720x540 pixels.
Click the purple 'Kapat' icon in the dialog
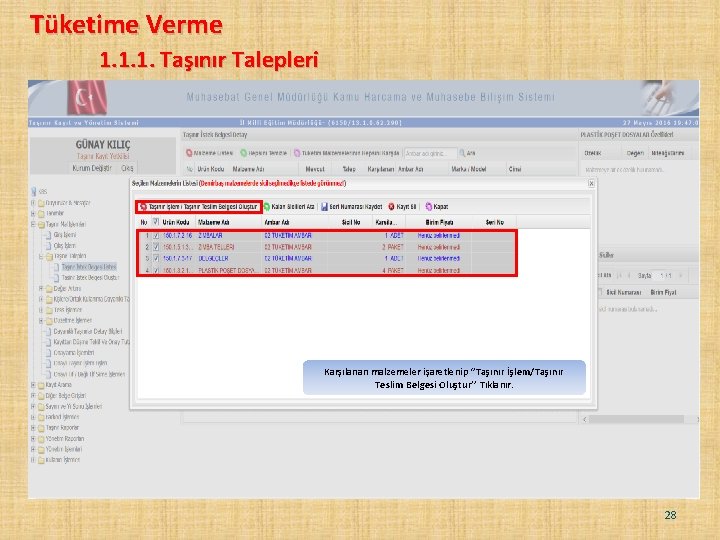pyautogui.click(x=428, y=207)
